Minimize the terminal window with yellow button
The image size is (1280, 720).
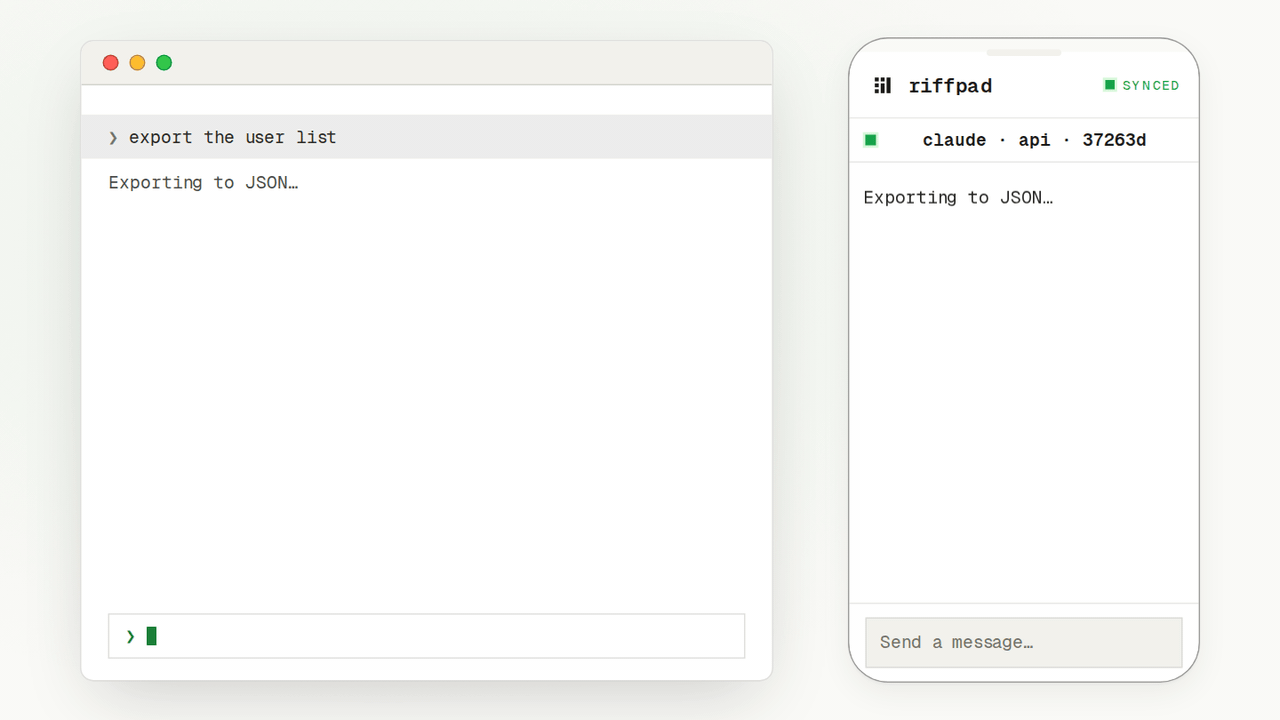pyautogui.click(x=137, y=63)
